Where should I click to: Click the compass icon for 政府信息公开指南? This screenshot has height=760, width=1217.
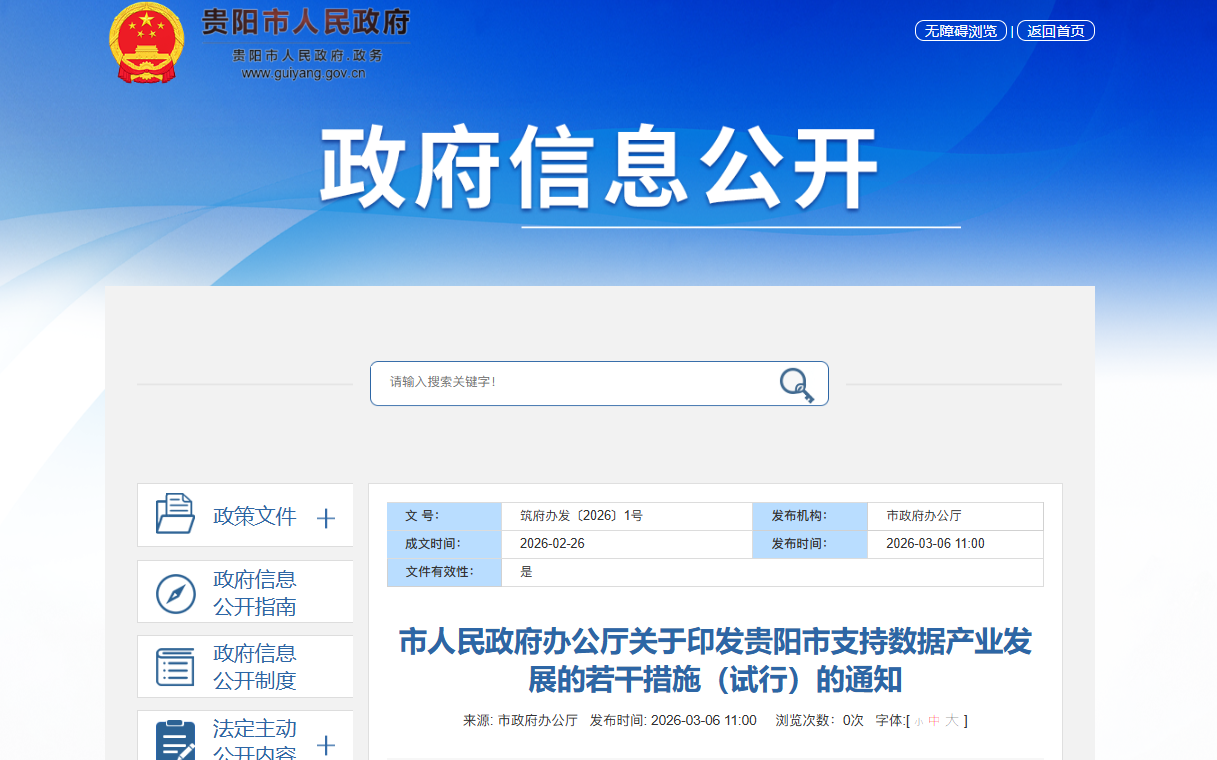tap(175, 593)
